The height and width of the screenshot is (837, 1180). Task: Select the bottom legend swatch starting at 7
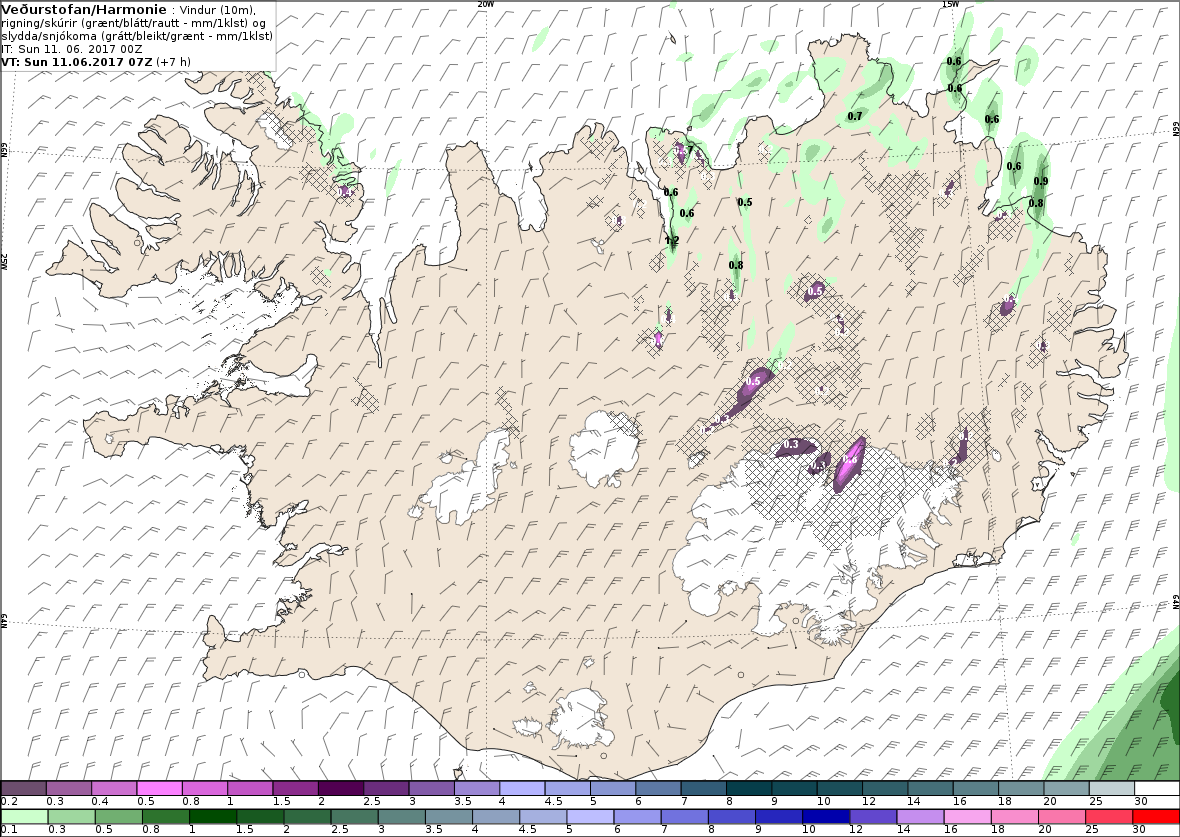pyautogui.click(x=685, y=817)
